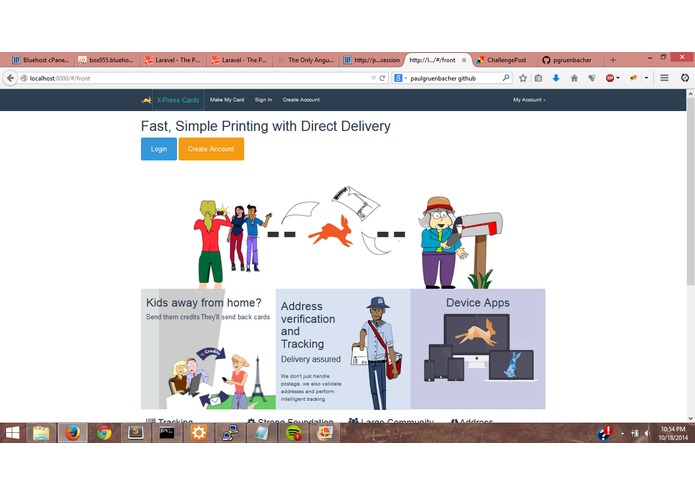Reload the page with the refresh icon
The image size is (695, 494).
tap(383, 78)
